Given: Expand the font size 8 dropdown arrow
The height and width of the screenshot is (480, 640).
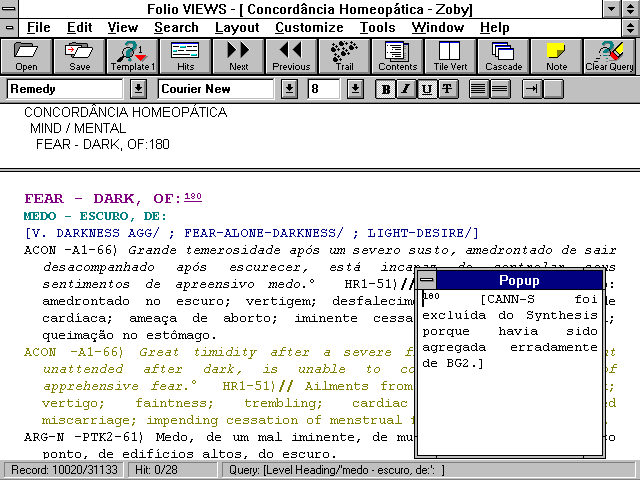Looking at the screenshot, I should tap(356, 89).
